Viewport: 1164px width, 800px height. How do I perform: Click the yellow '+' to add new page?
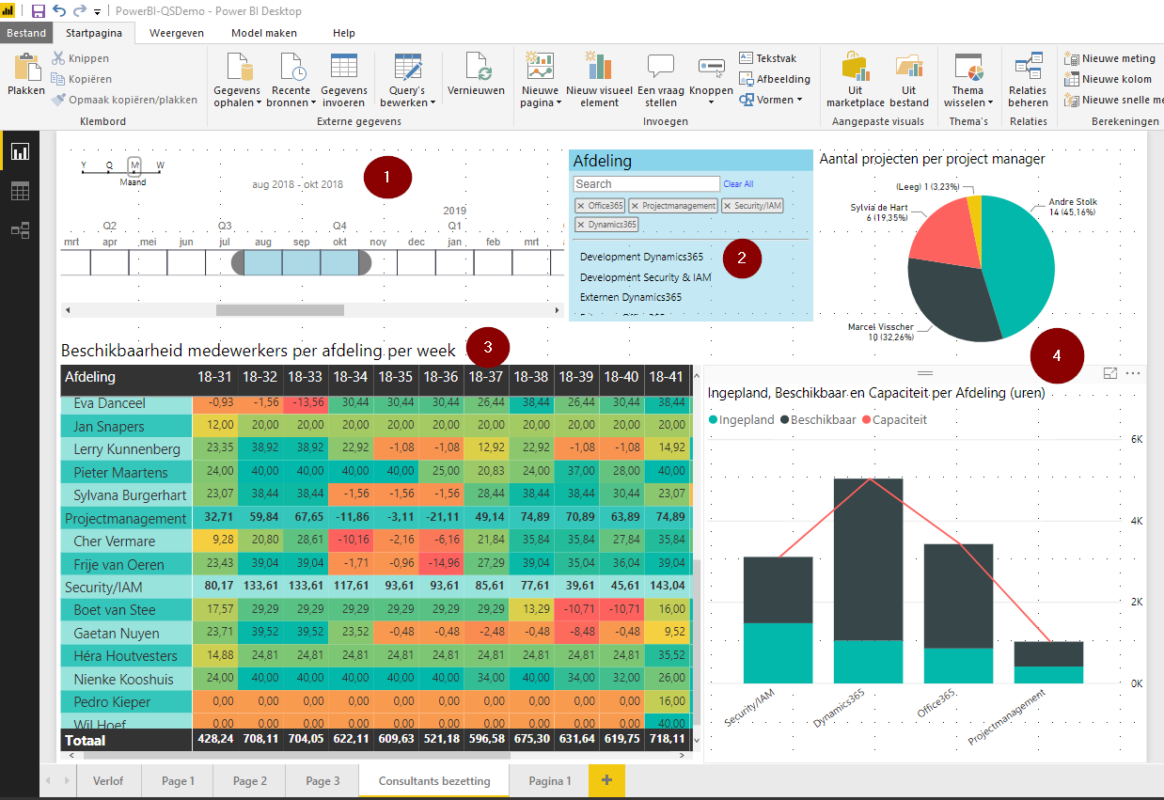tap(607, 781)
